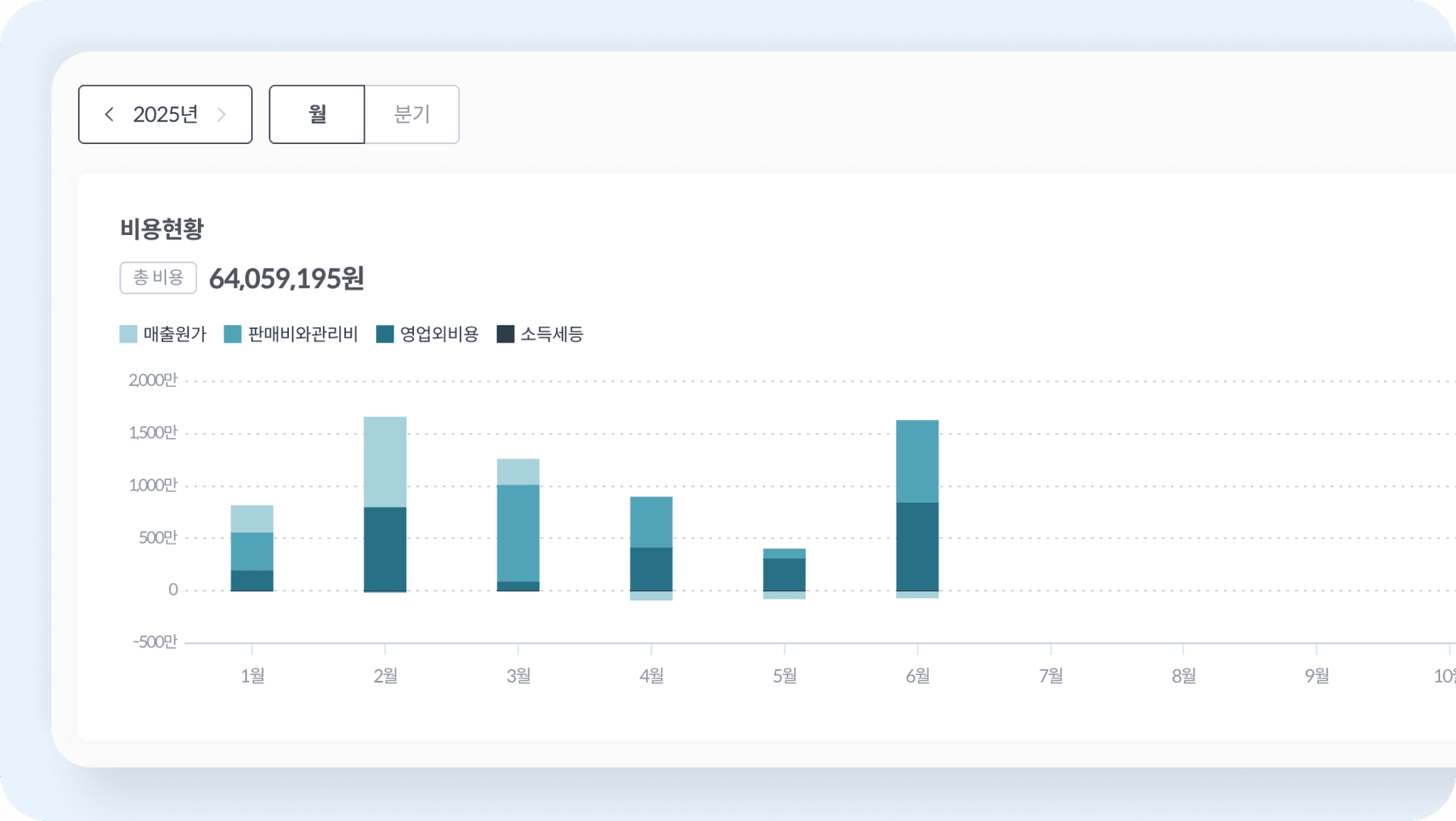Toggle 소득세등 legend color swatch
Screen dimensions: 1456x821
point(505,334)
